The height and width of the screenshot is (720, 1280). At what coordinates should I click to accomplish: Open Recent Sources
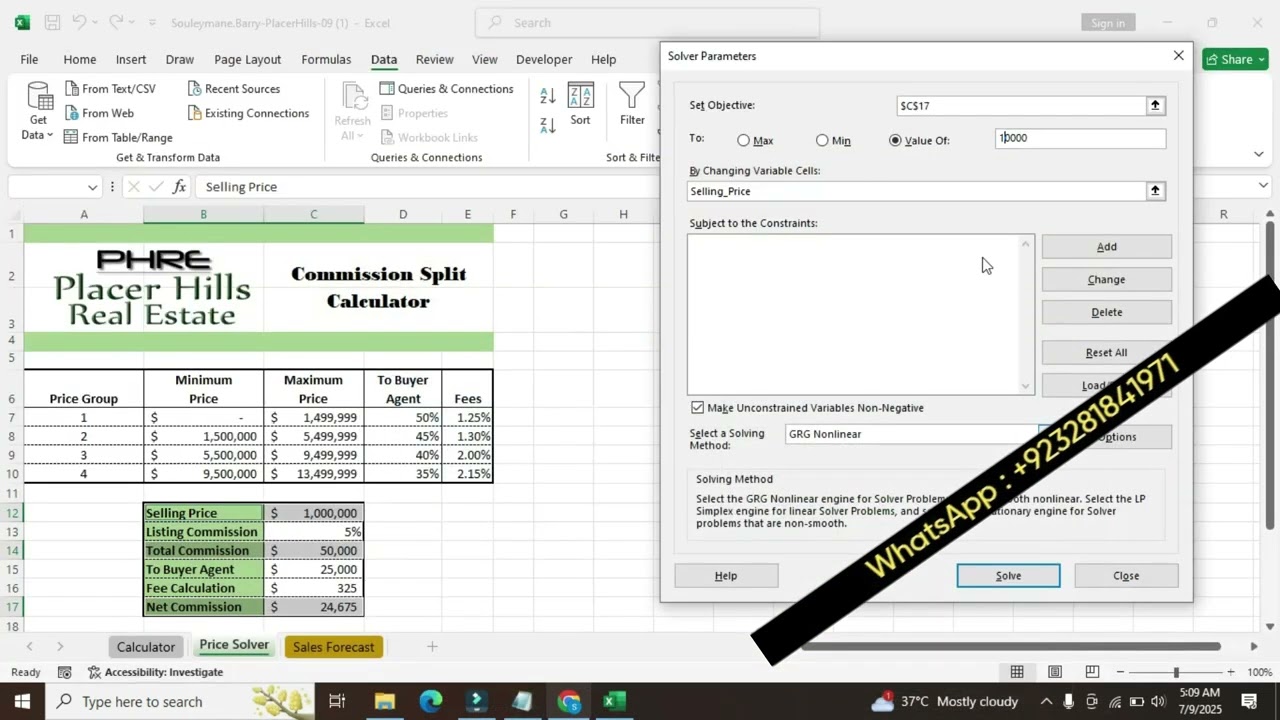(233, 89)
